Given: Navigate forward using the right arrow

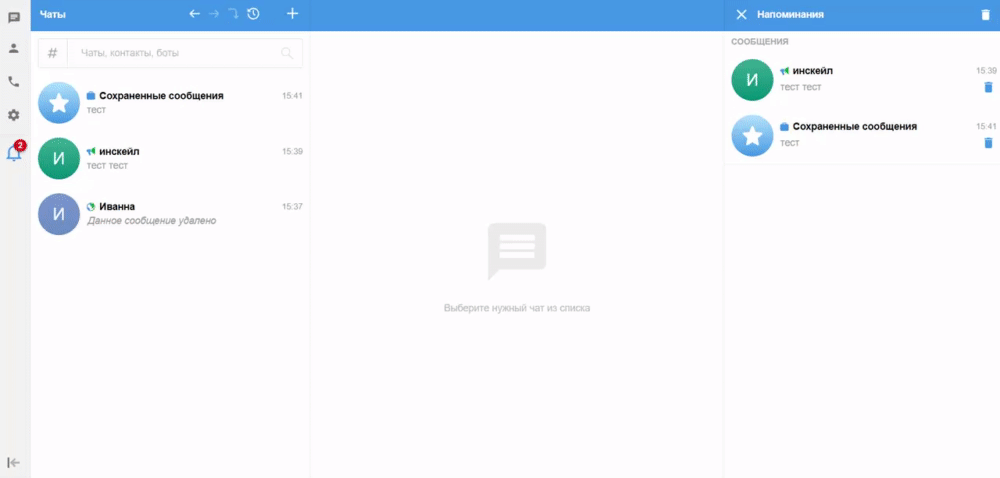Looking at the screenshot, I should click(x=213, y=14).
